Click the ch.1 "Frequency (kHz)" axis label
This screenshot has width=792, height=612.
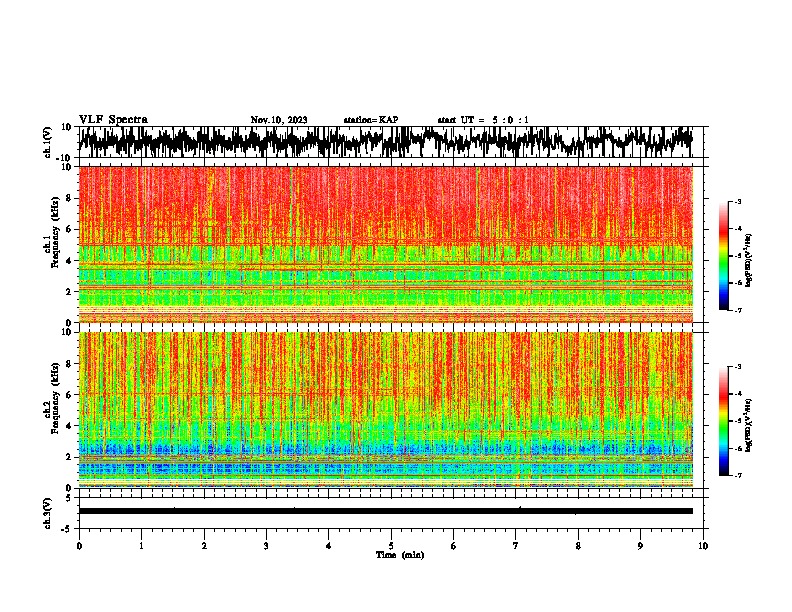click(55, 232)
